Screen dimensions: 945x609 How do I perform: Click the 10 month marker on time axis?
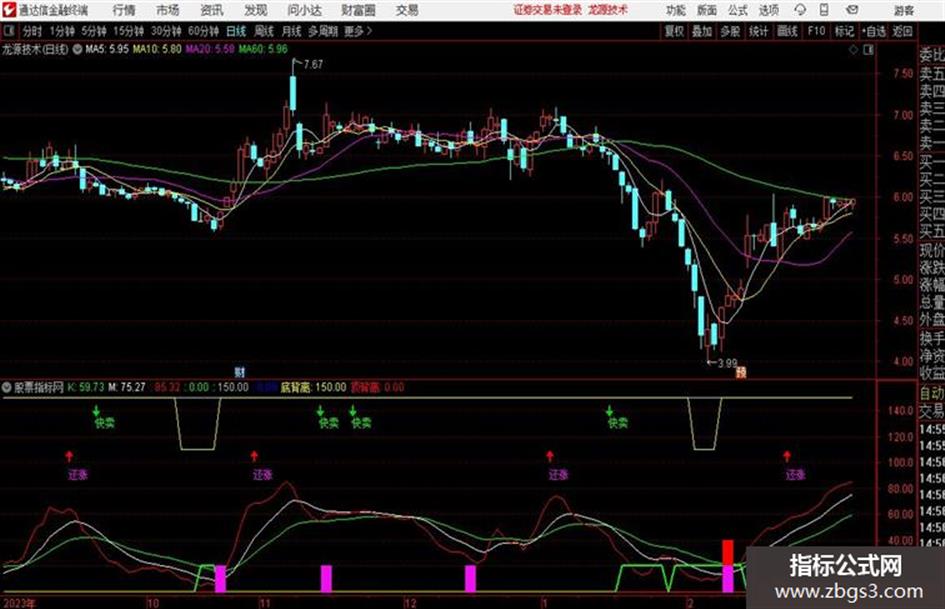(152, 602)
